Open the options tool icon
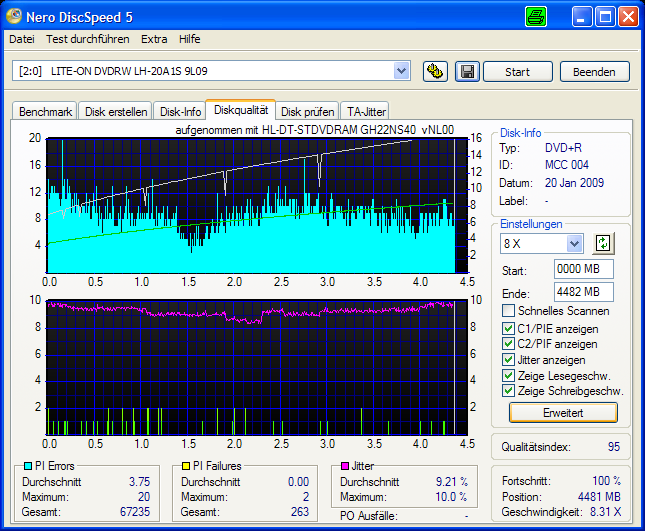 coord(435,72)
